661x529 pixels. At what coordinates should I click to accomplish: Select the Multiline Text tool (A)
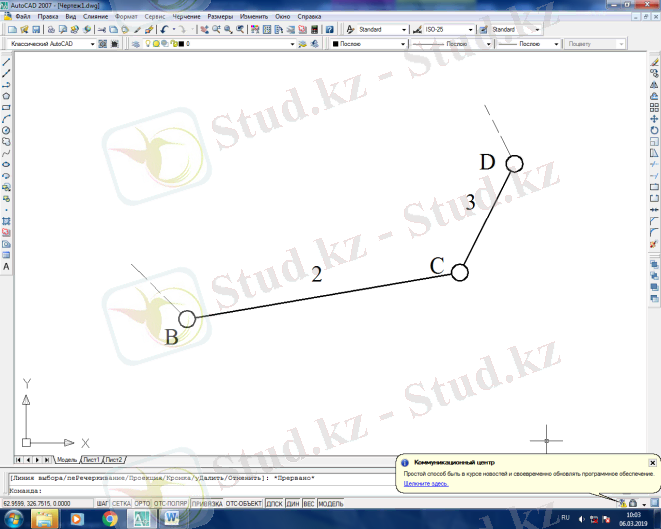(6, 266)
